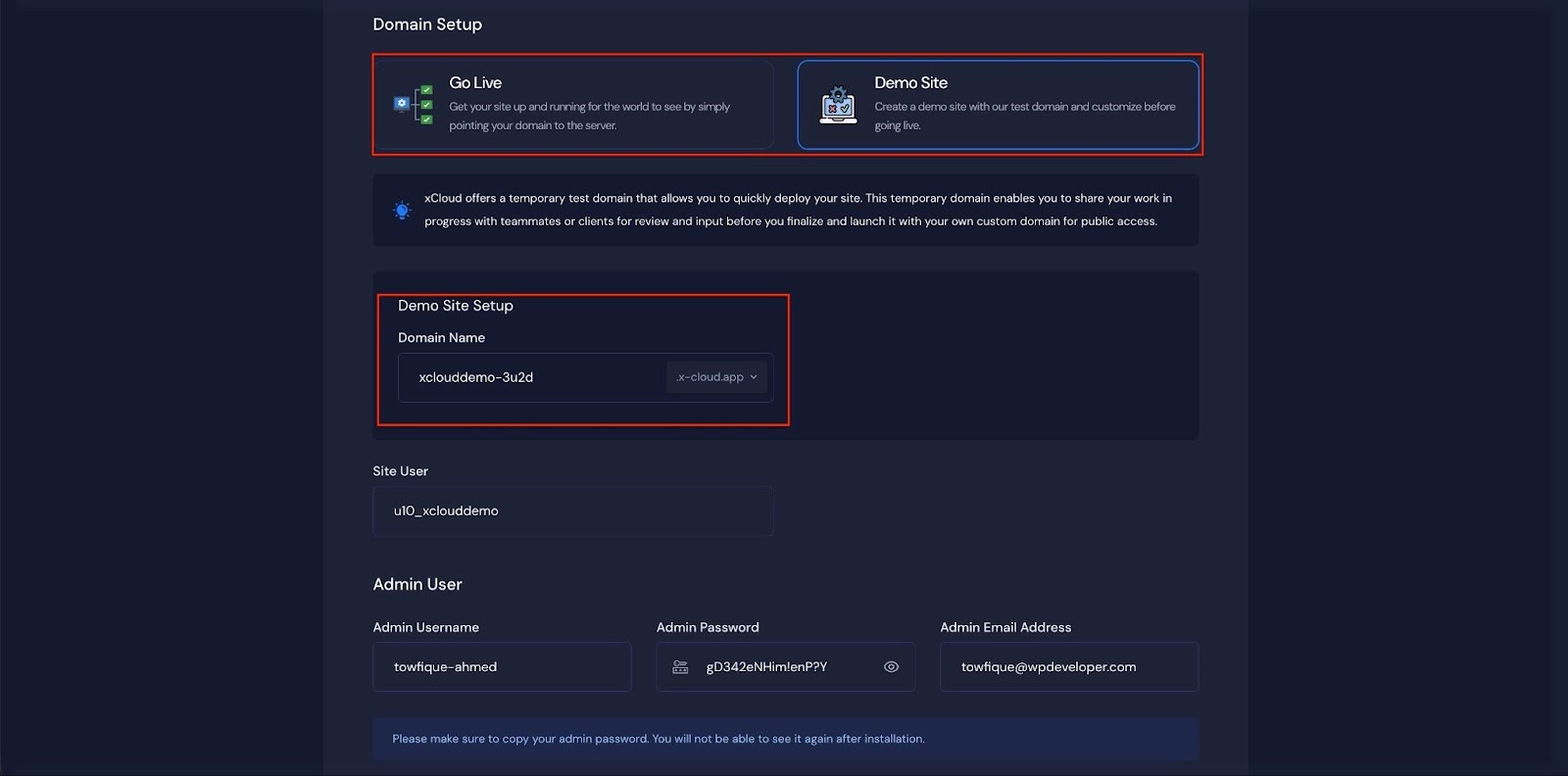Focus the Site User input field
Viewport: 1568px width, 776px height.
(x=572, y=510)
